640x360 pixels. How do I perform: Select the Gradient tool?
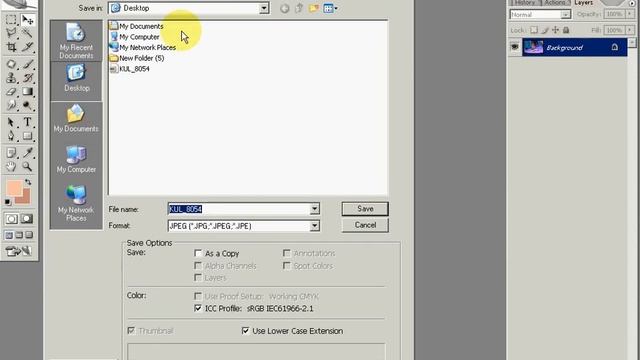27,91
